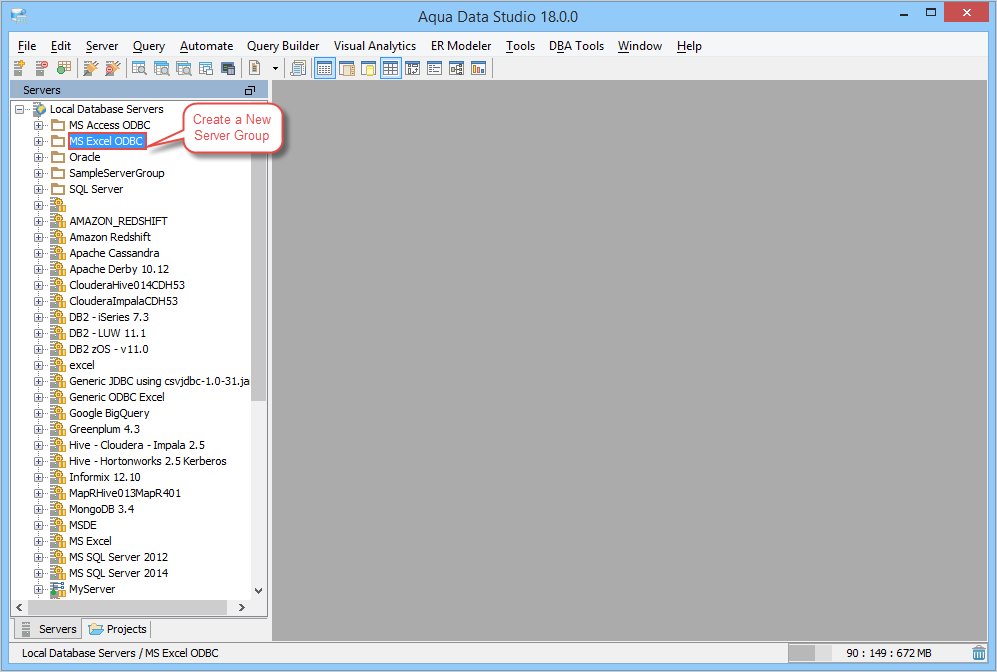Switch to the Projects tab
Image resolution: width=997 pixels, height=672 pixels.
point(118,629)
